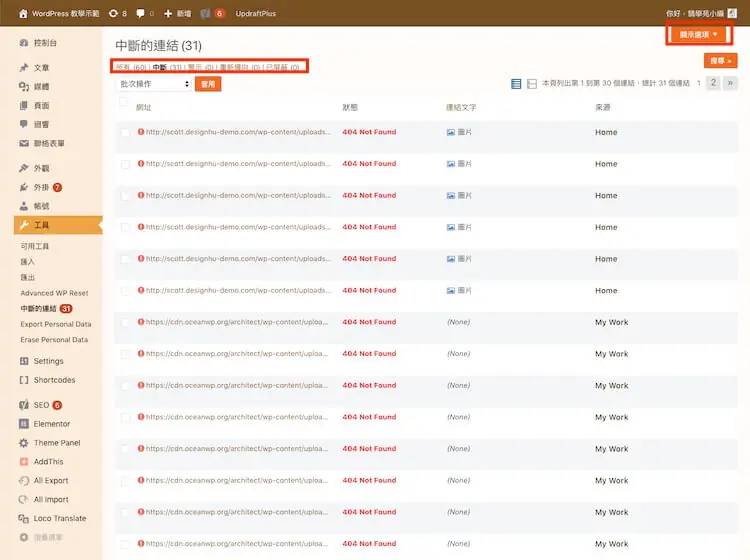Open 中斷的連結 submenu item with 31 badge
Image resolution: width=750 pixels, height=560 pixels.
click(x=46, y=308)
